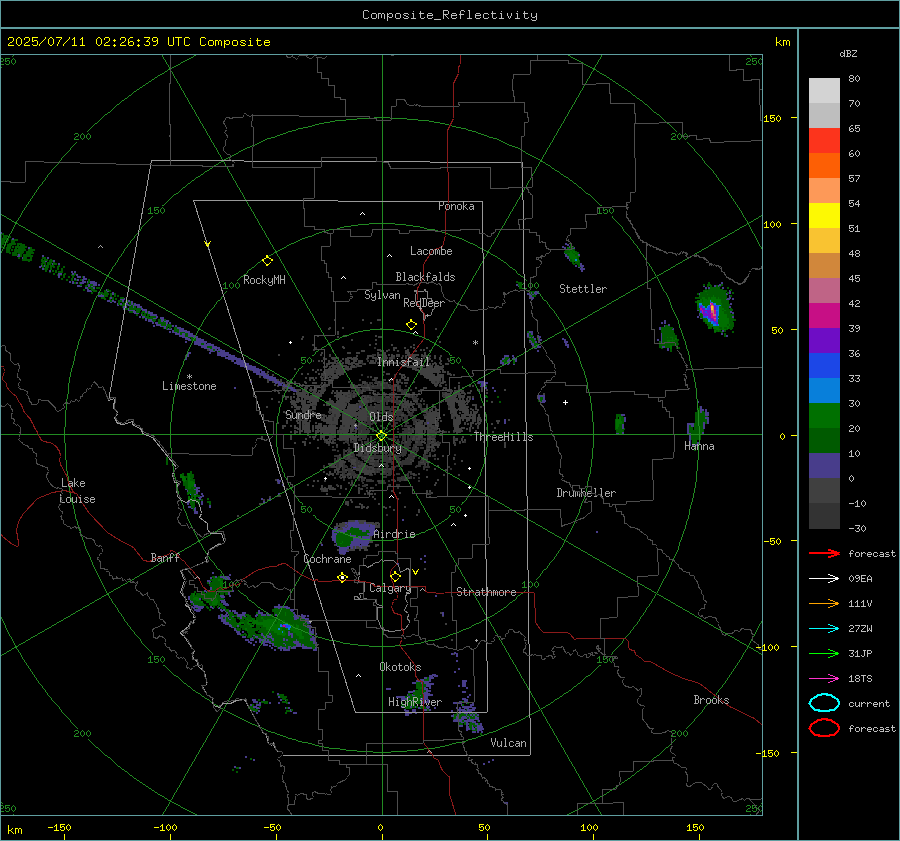Click the yellow diamond above Calgary label
The width and height of the screenshot is (900, 841).
(x=395, y=576)
